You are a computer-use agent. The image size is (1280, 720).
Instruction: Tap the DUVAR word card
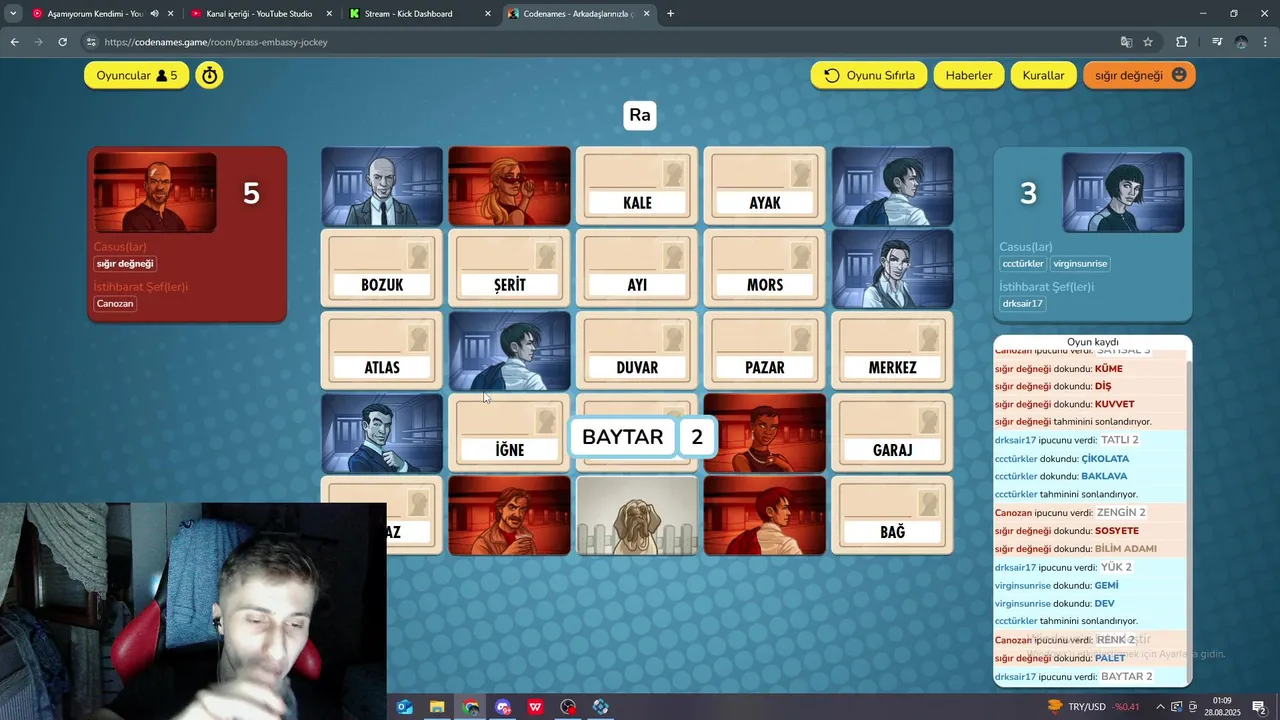click(x=637, y=351)
